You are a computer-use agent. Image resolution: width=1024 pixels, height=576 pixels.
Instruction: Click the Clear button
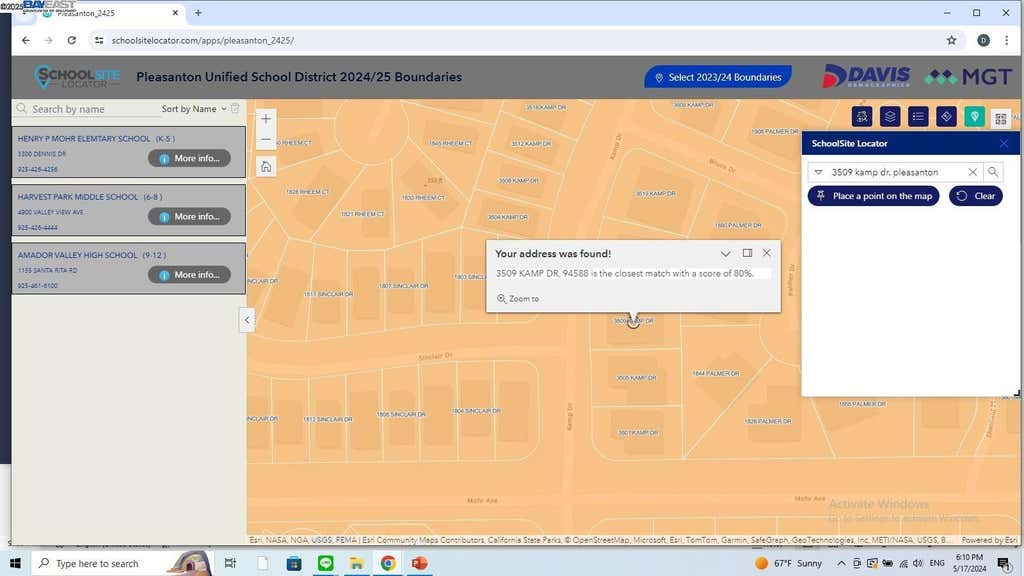point(976,196)
